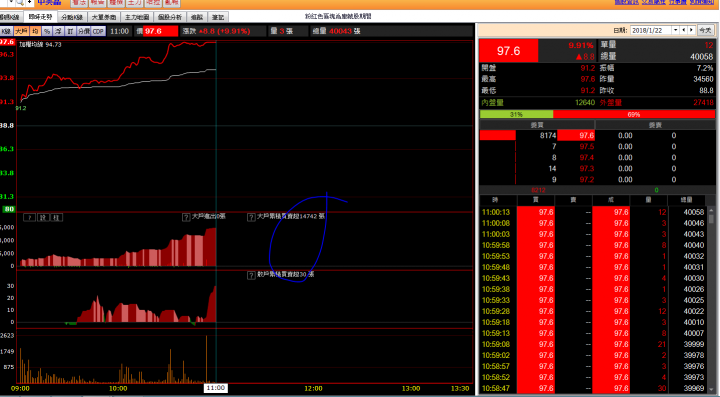Click the ? help box in volume panel
720x397 pixels.
click(x=29, y=218)
